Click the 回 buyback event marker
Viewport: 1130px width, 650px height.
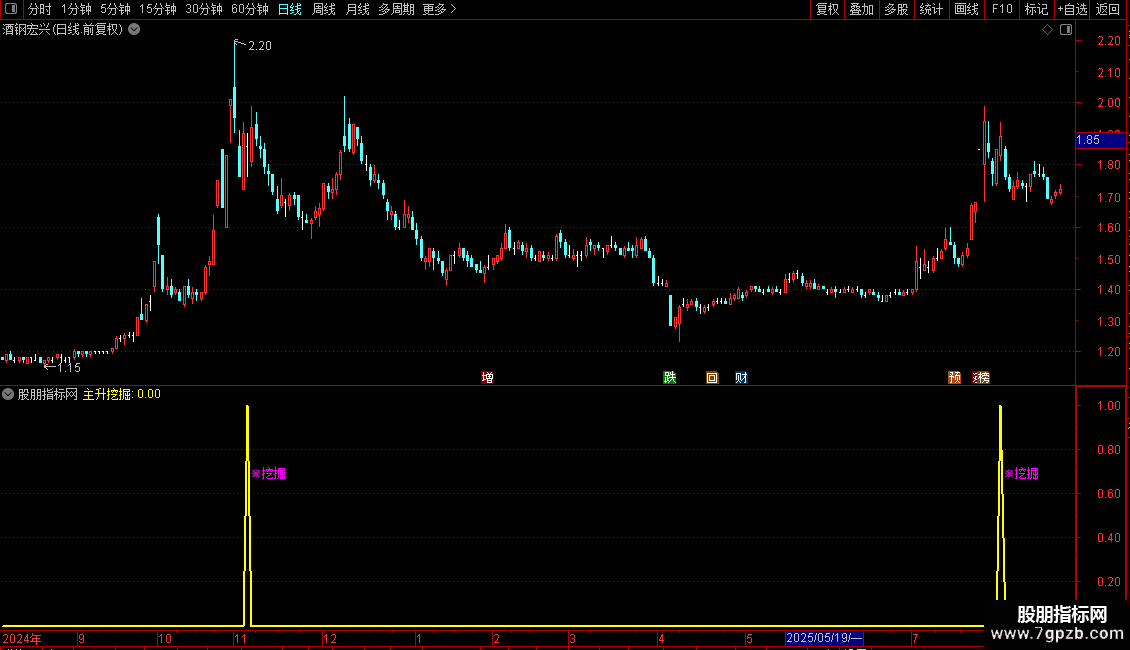click(712, 378)
